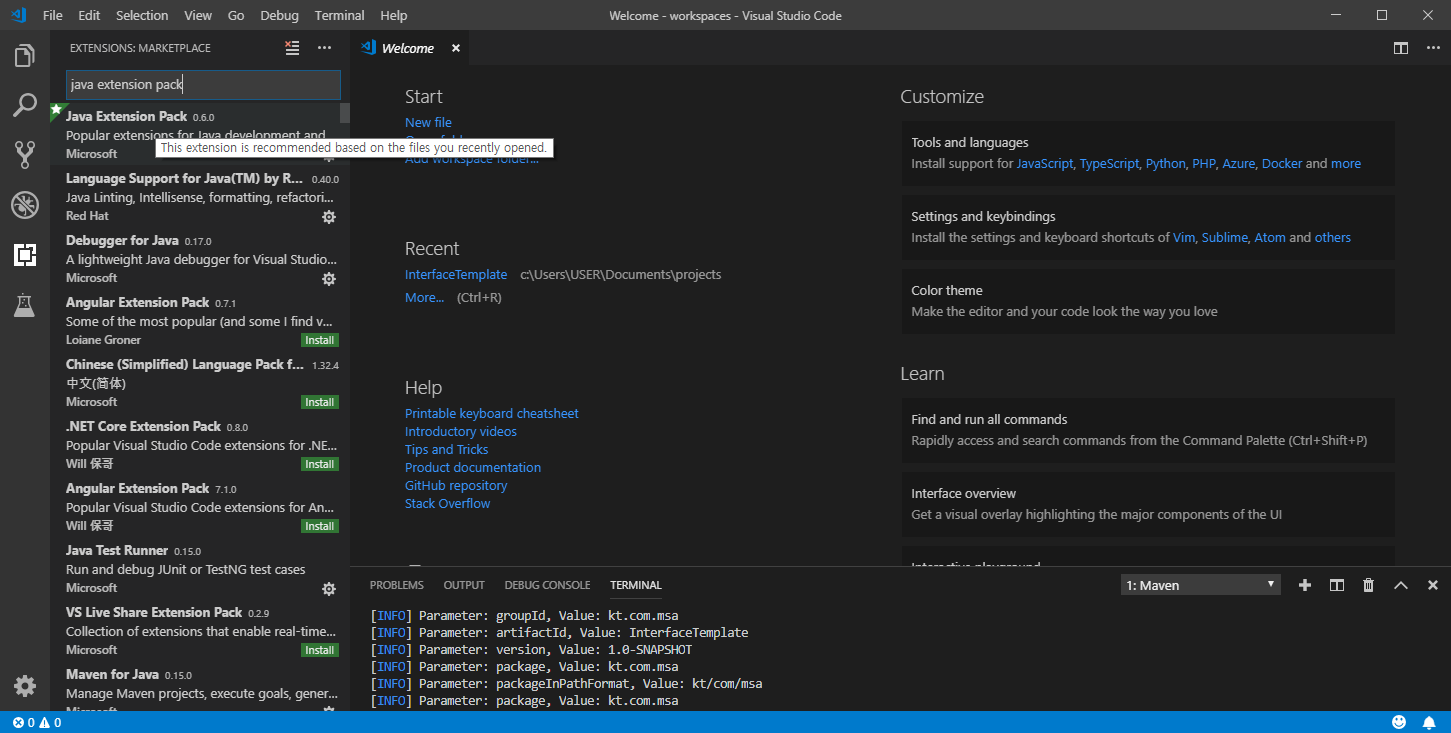Click the extensions search input field
The width and height of the screenshot is (1451, 733).
coord(203,84)
